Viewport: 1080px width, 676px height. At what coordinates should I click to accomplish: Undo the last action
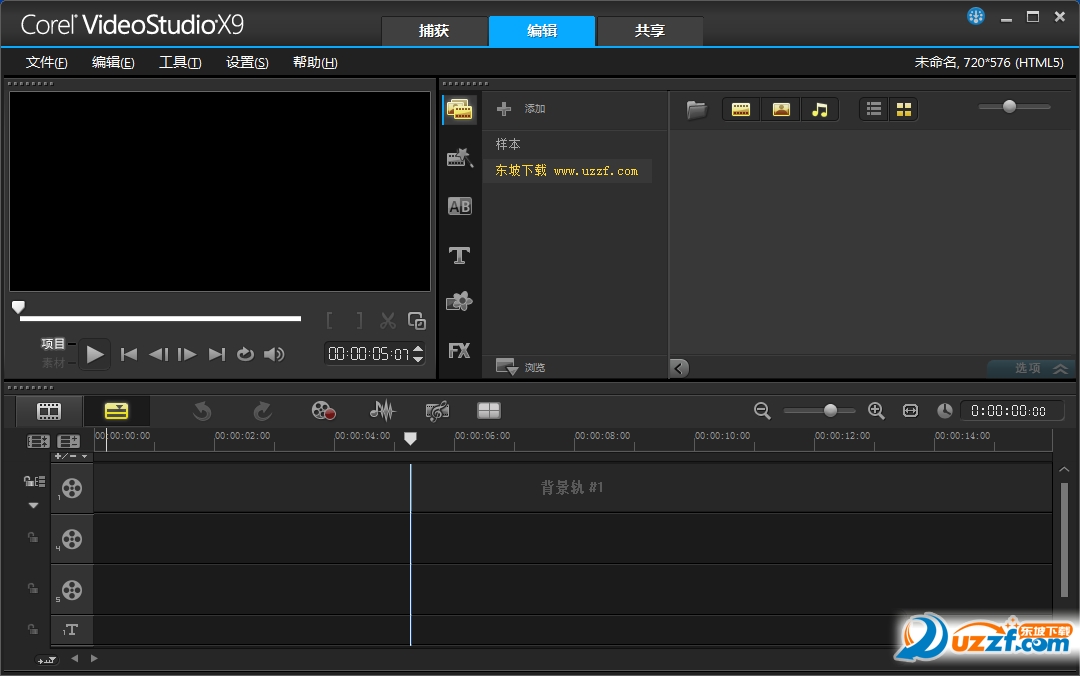[202, 411]
